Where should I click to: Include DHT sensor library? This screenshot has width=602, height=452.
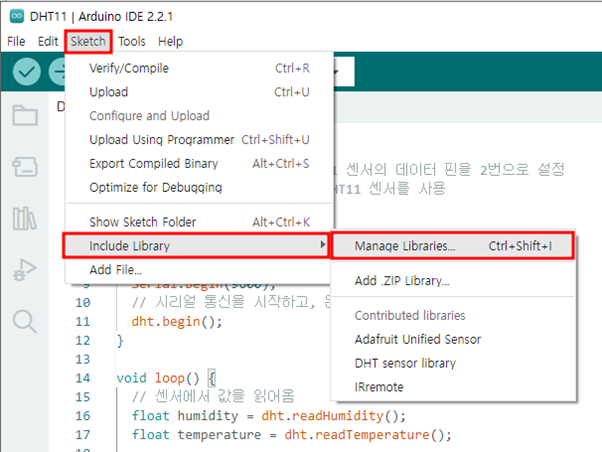tap(453, 363)
